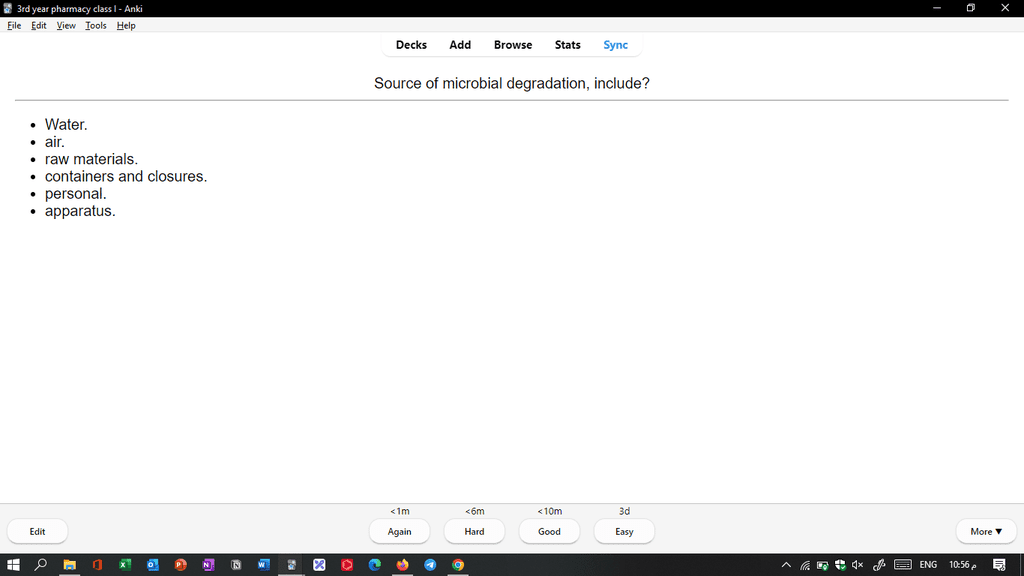Click the 'containers and closures.' bullet

pos(126,176)
